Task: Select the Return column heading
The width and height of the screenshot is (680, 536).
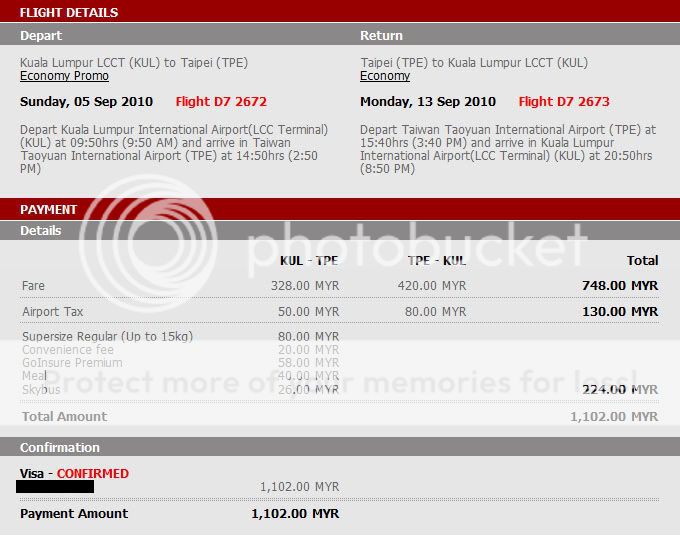Action: coord(381,36)
